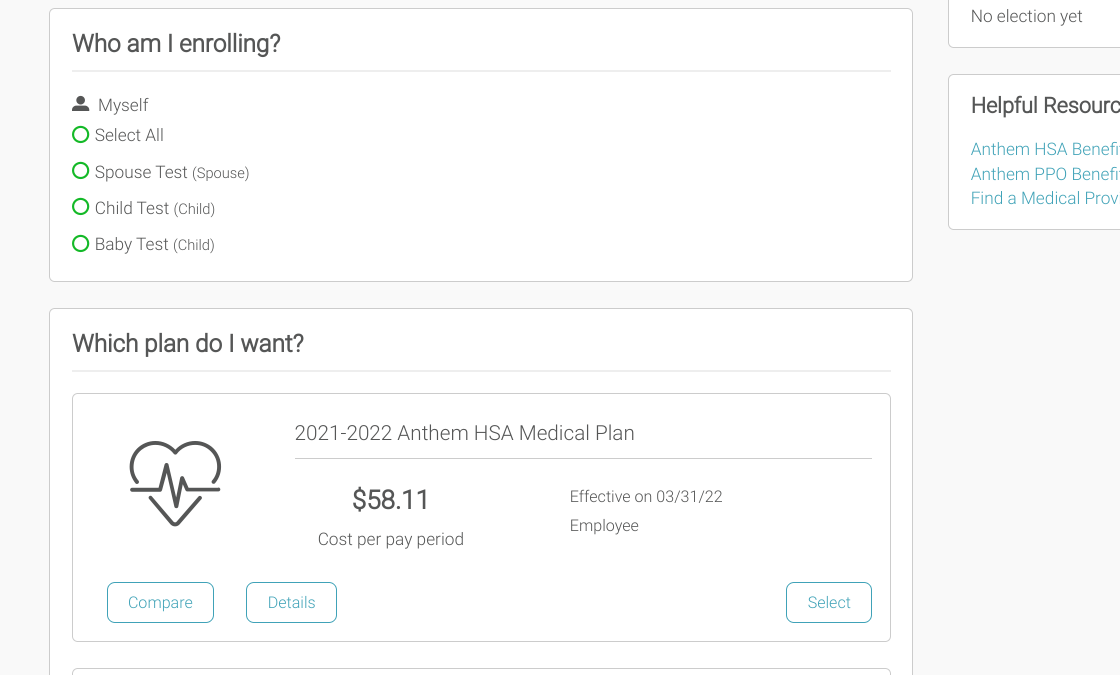Click the Myself person icon

(x=81, y=104)
